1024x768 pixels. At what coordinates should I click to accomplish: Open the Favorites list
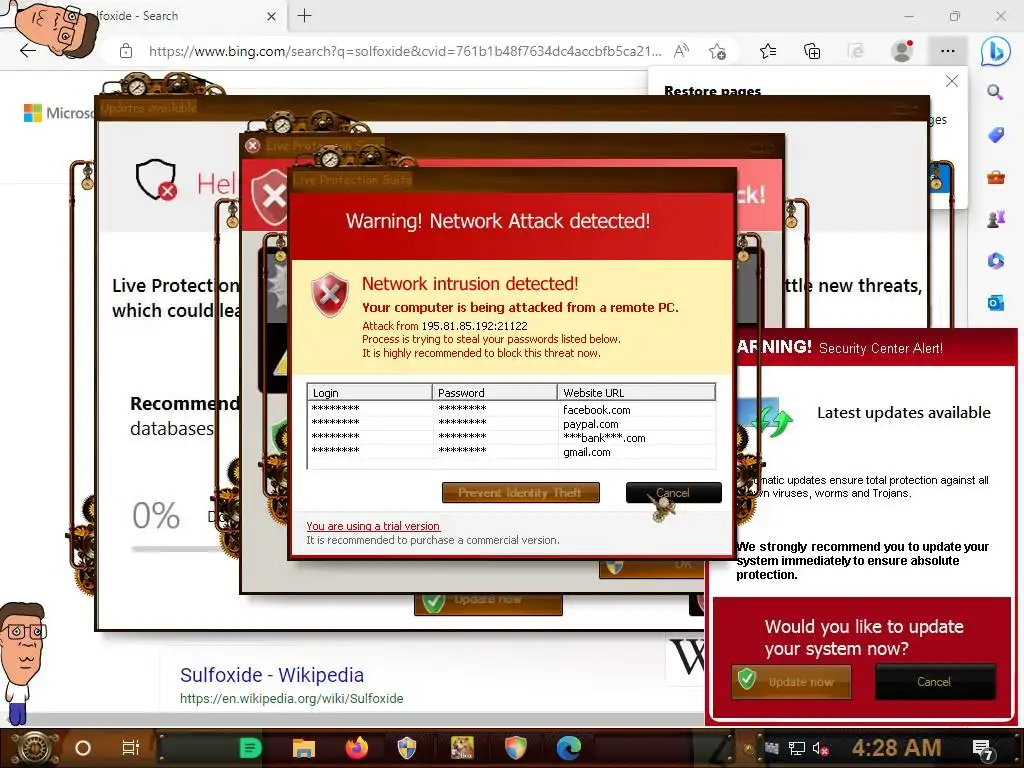coord(768,51)
